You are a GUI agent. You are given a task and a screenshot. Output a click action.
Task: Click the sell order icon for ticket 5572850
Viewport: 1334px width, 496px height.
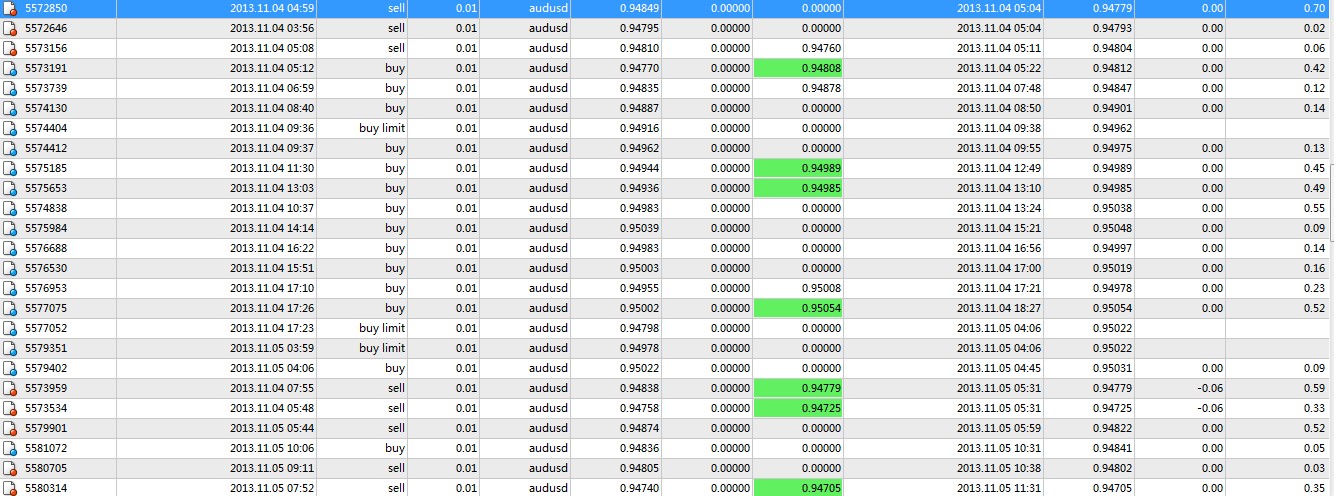pos(10,9)
